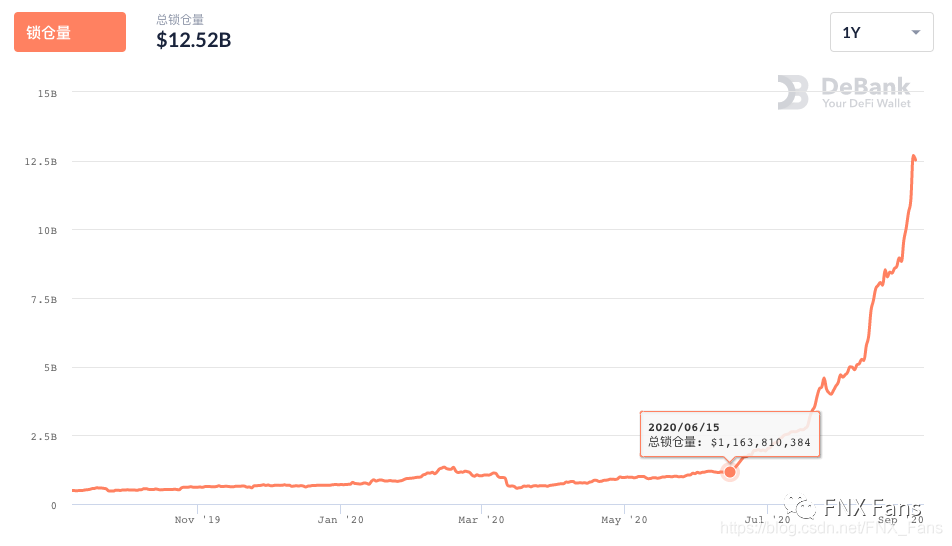
Task: Click the 2020/06/15 tooltip box
Action: click(x=730, y=434)
